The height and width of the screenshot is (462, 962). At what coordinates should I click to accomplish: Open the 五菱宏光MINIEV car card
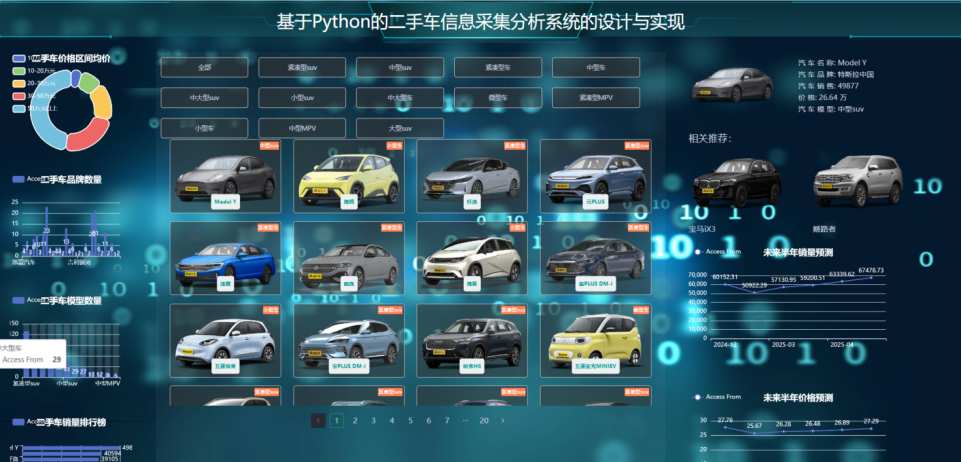[x=596, y=341]
